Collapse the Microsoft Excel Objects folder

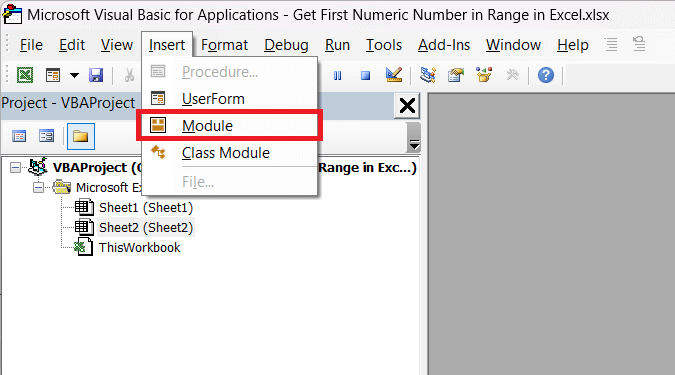38,188
